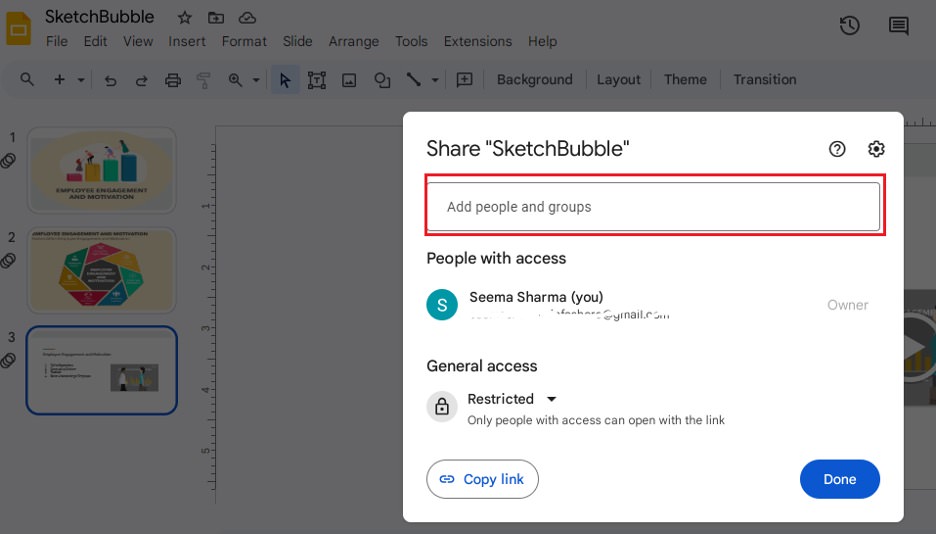This screenshot has height=534, width=936.
Task: Select slide 2 thumbnail
Action: [x=101, y=270]
